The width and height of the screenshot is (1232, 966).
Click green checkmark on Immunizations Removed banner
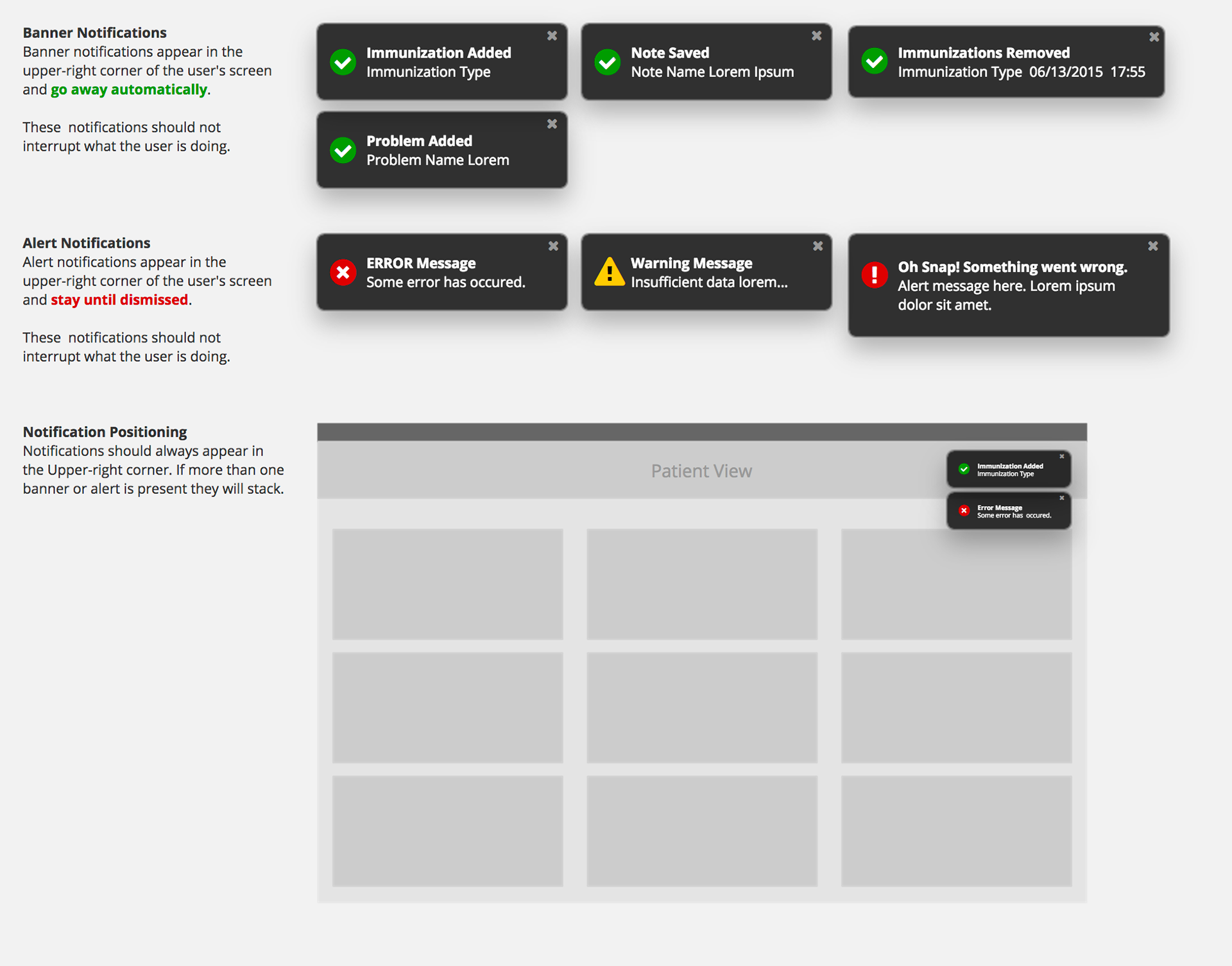[x=874, y=62]
